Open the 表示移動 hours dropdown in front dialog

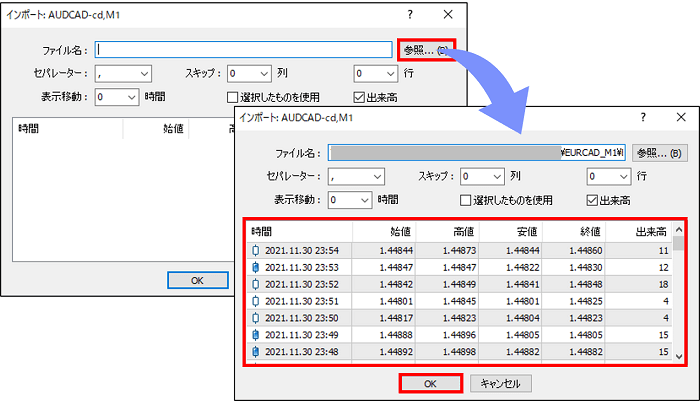(x=352, y=199)
